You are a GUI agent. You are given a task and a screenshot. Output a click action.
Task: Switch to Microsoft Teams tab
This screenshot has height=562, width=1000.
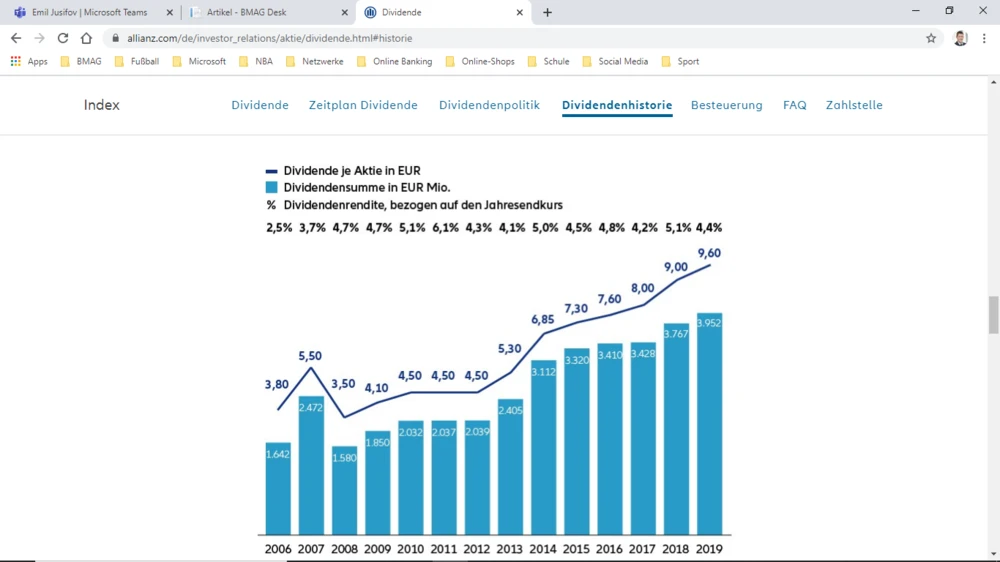pyautogui.click(x=88, y=13)
